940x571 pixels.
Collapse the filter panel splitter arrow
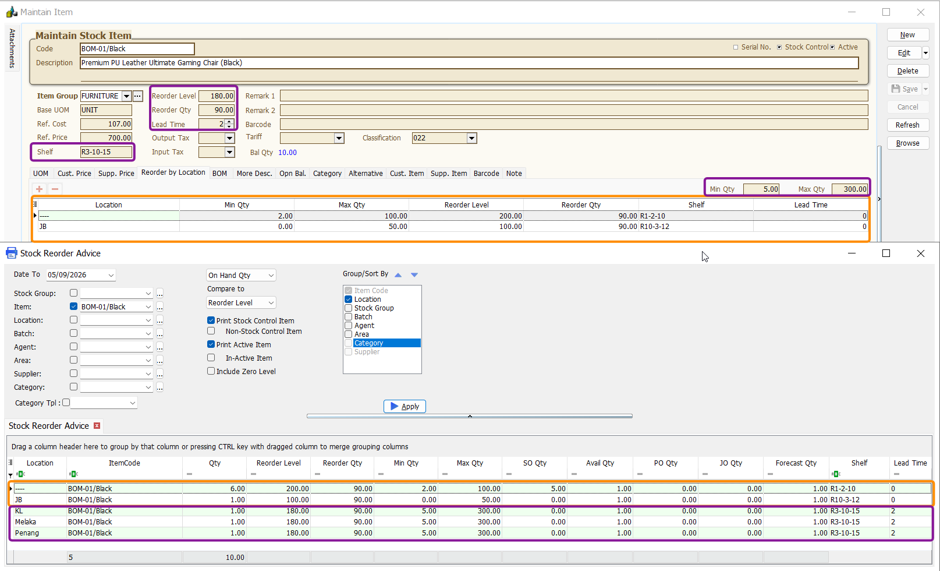[469, 415]
